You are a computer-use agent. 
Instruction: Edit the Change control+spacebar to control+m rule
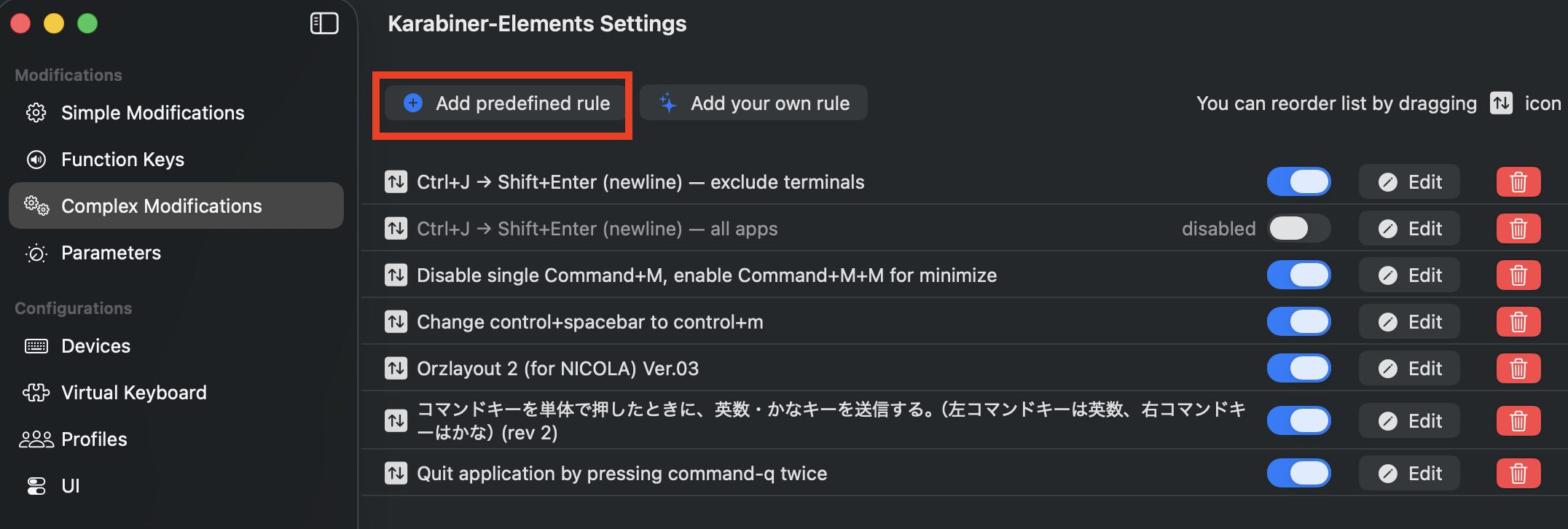(1409, 322)
